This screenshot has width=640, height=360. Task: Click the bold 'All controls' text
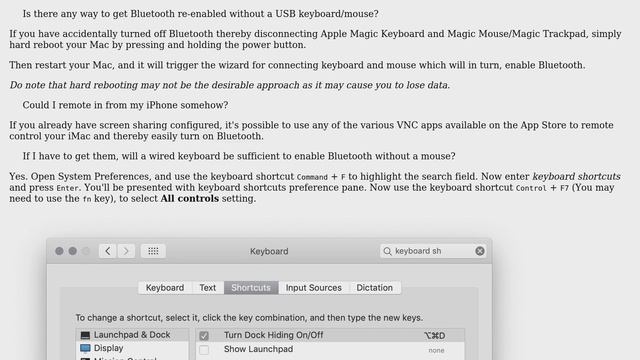[x=190, y=198]
